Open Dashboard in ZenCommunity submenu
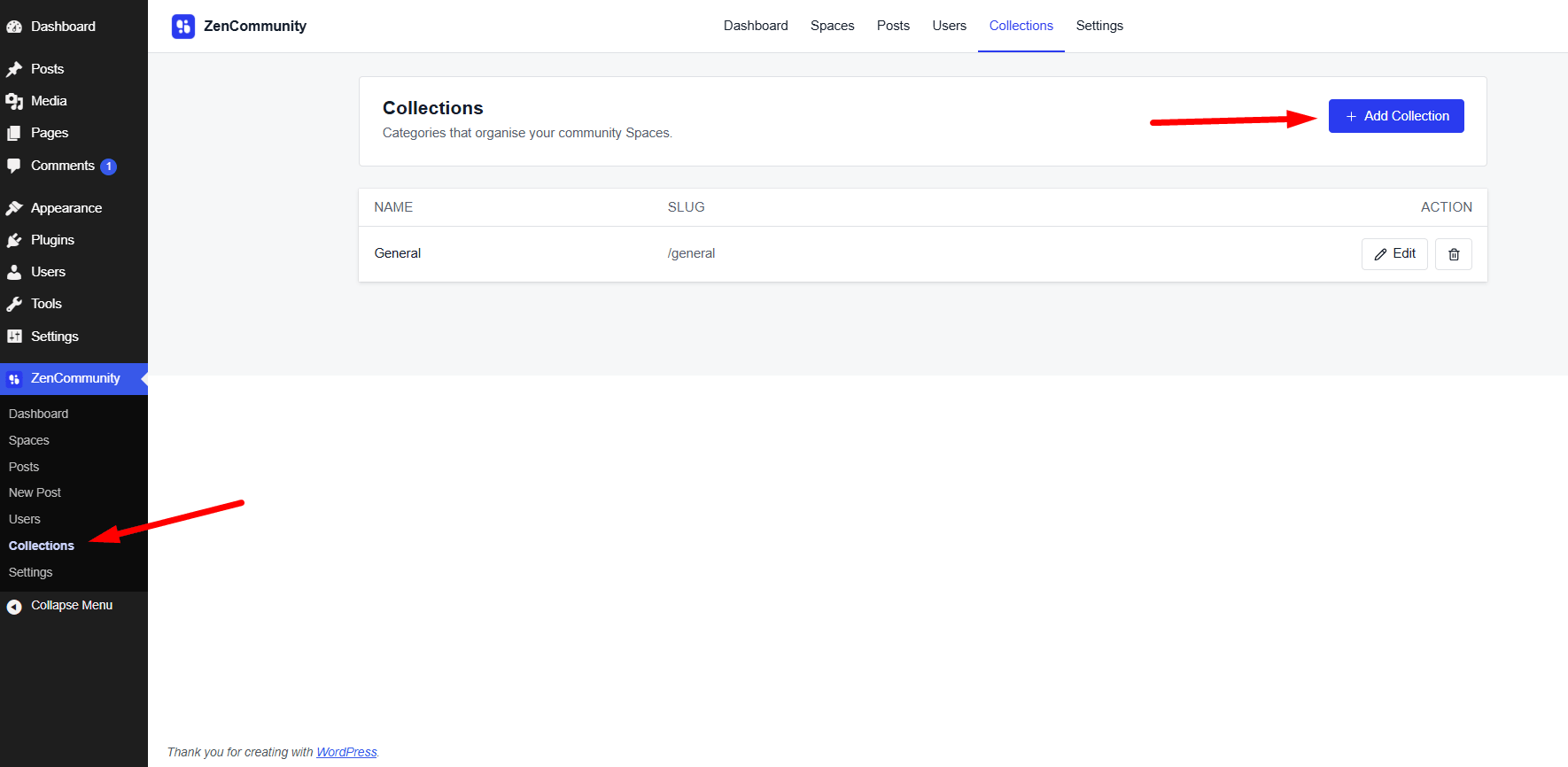This screenshot has width=1568, height=767. 38,414
